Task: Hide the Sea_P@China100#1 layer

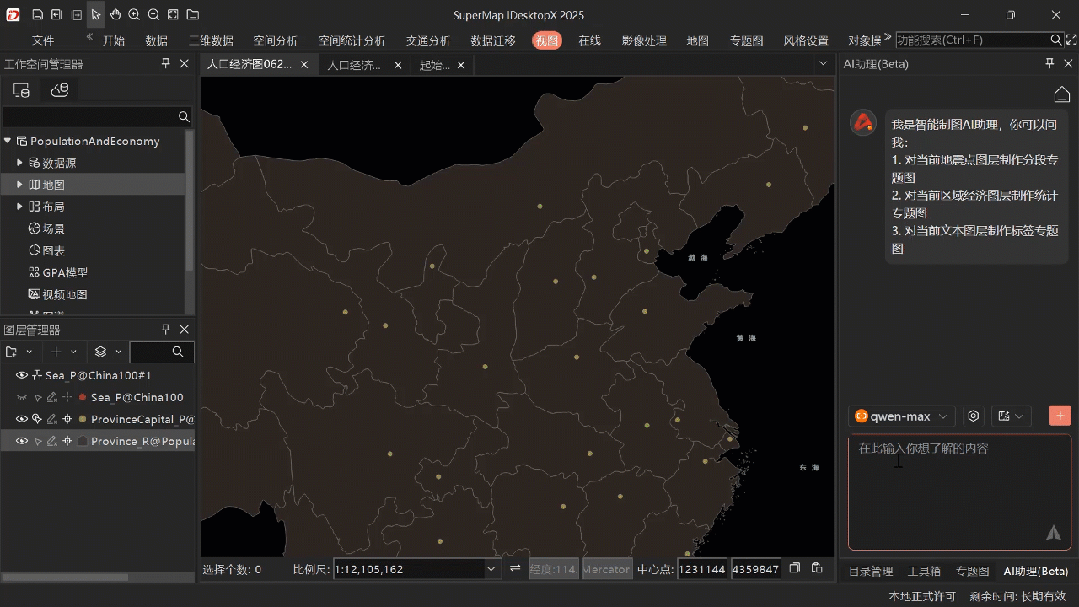Action: click(22, 375)
